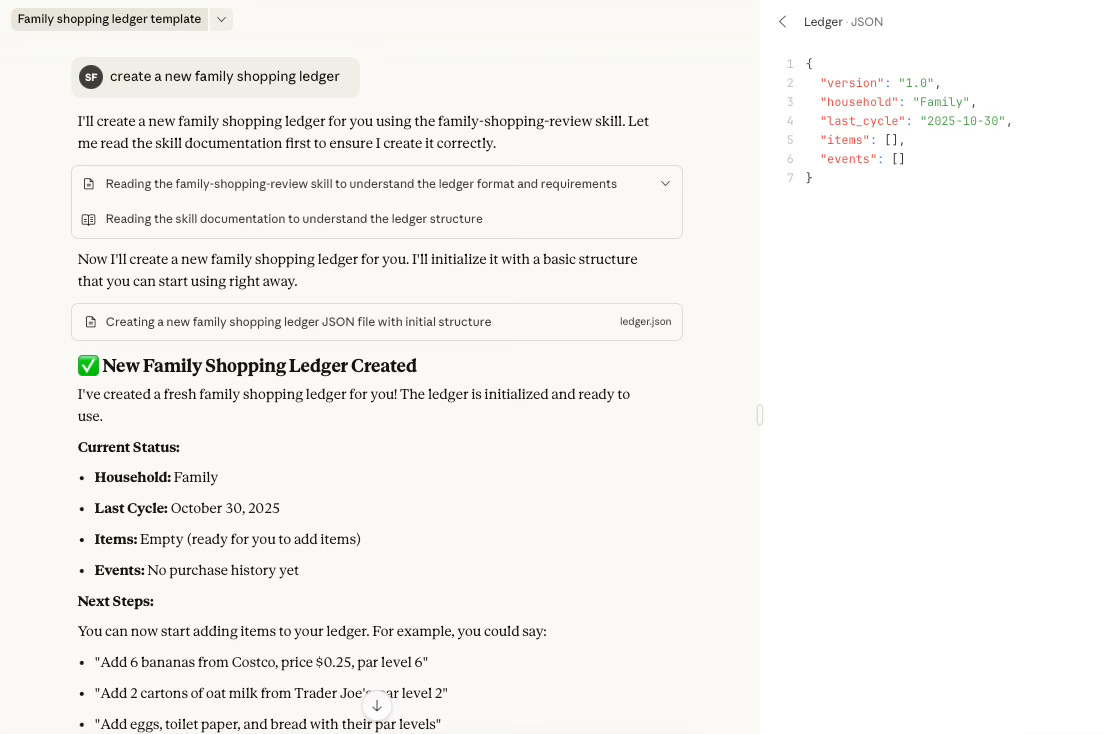This screenshot has width=1103, height=734.
Task: Click the "household": "Family" code line
Action: point(898,102)
